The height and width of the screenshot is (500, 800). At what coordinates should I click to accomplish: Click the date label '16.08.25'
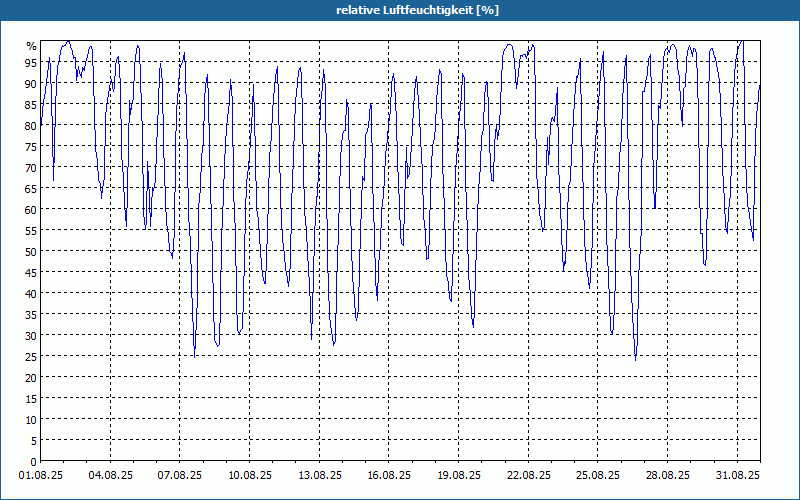389,476
